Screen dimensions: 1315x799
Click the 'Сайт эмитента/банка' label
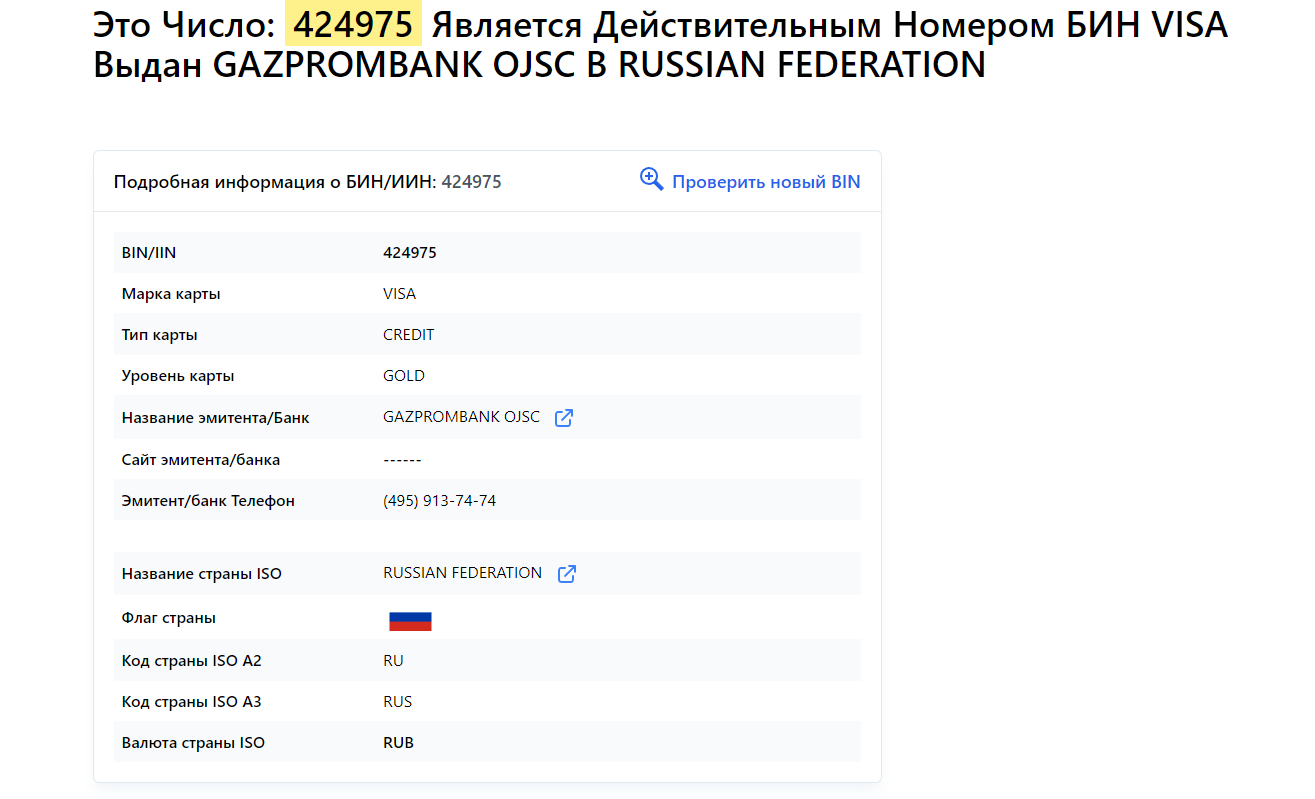coord(201,460)
